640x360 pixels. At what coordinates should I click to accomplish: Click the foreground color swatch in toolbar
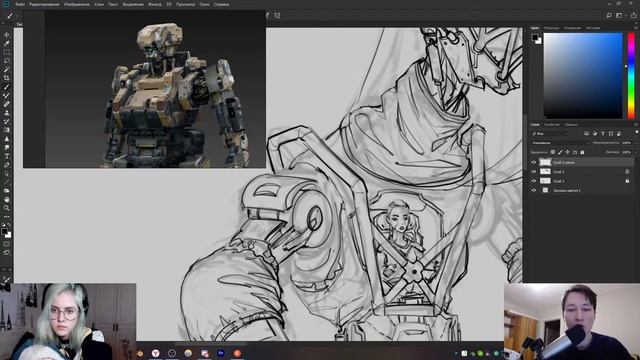pos(4,232)
